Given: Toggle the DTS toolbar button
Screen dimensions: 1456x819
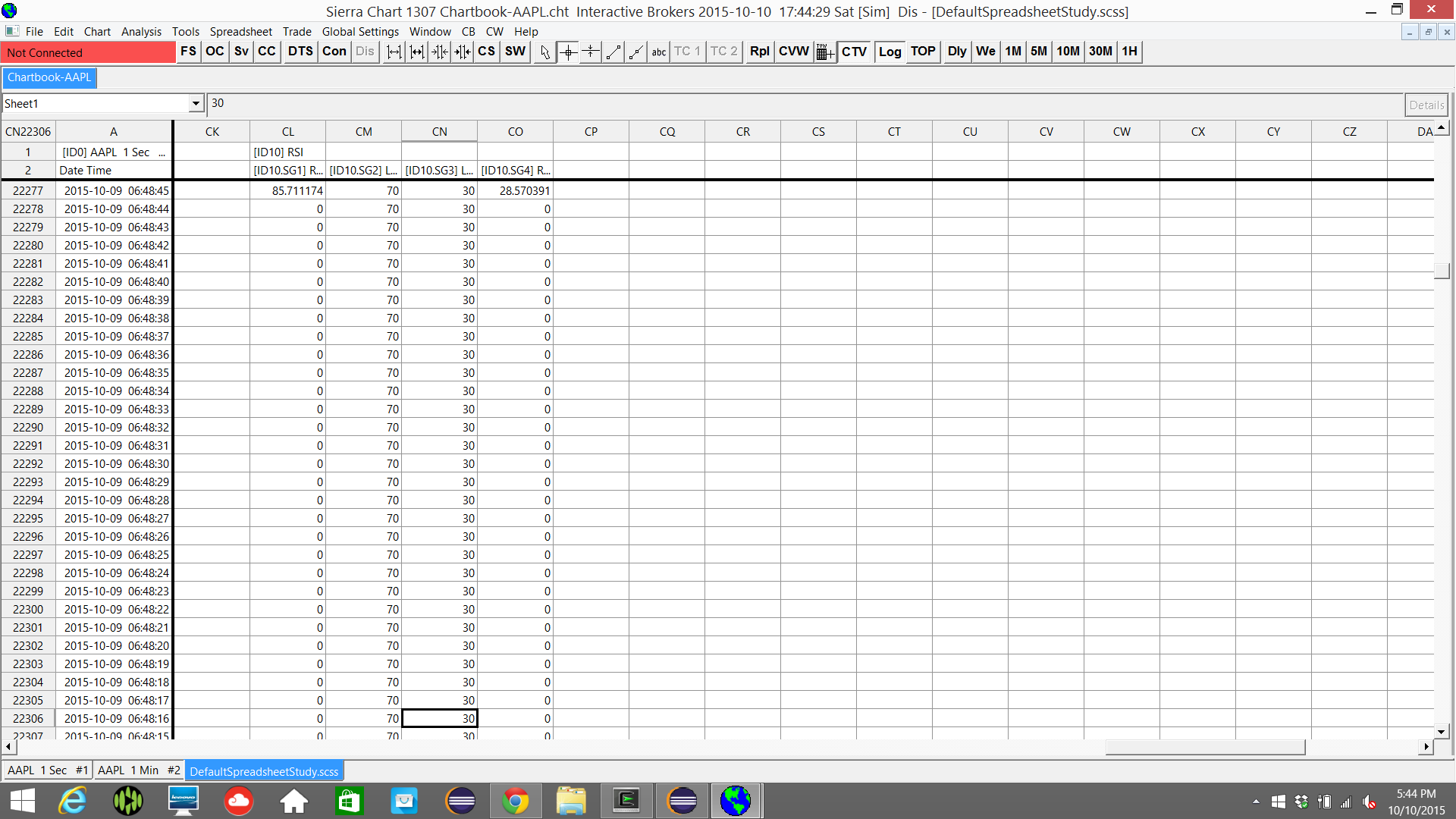Looking at the screenshot, I should pos(300,52).
